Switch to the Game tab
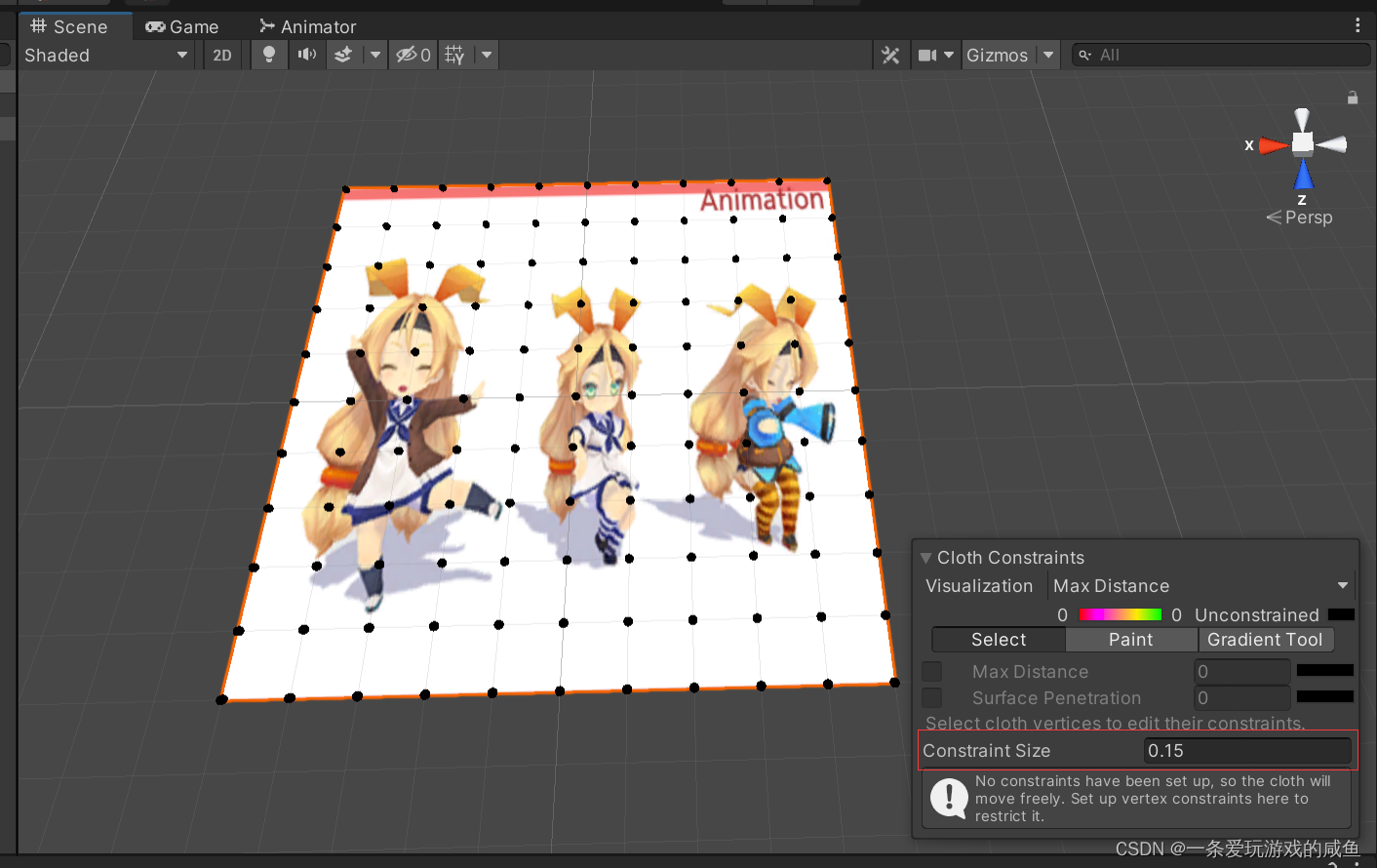This screenshot has width=1377, height=868. (182, 26)
